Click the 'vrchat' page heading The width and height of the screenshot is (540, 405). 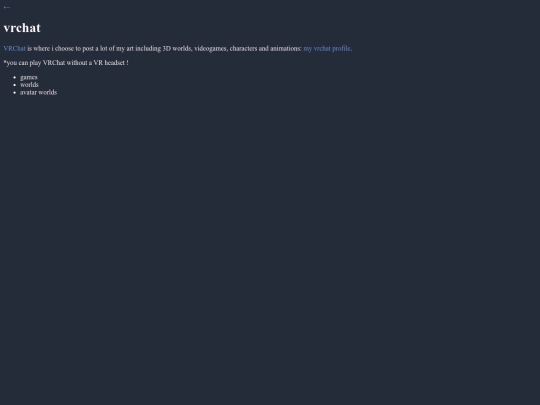pos(22,28)
